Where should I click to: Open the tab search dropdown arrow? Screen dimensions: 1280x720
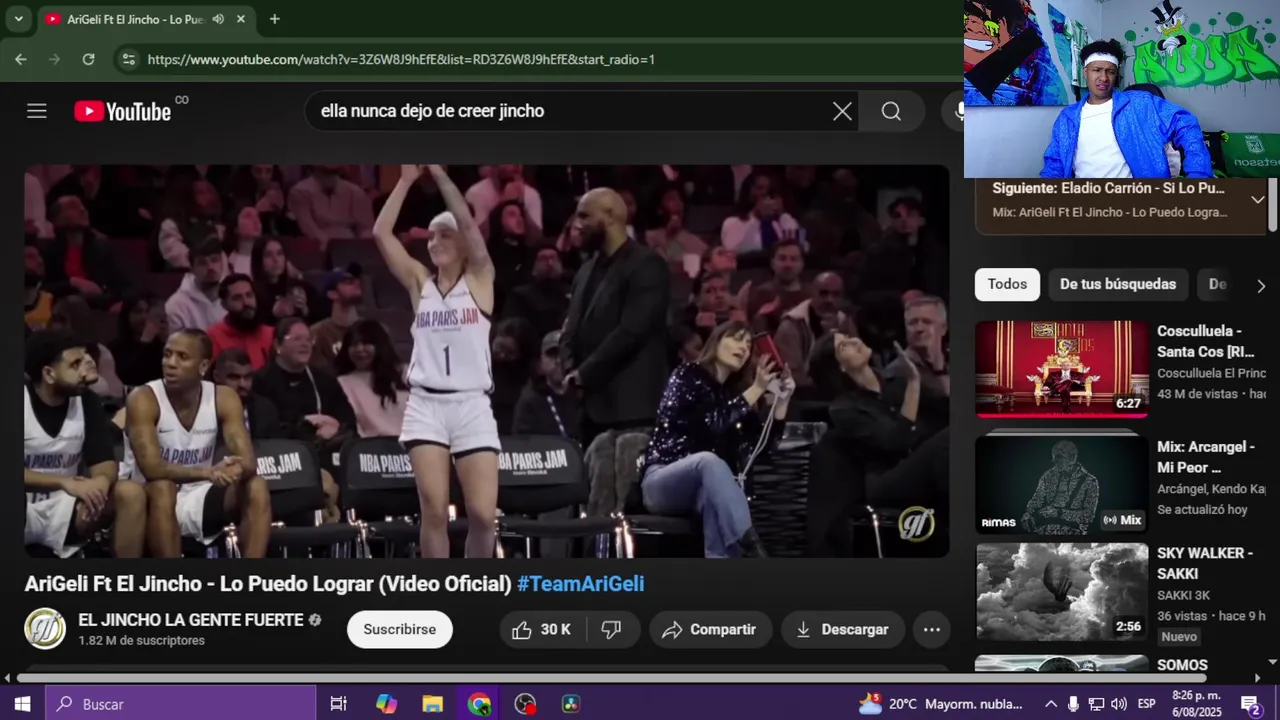tap(18, 19)
